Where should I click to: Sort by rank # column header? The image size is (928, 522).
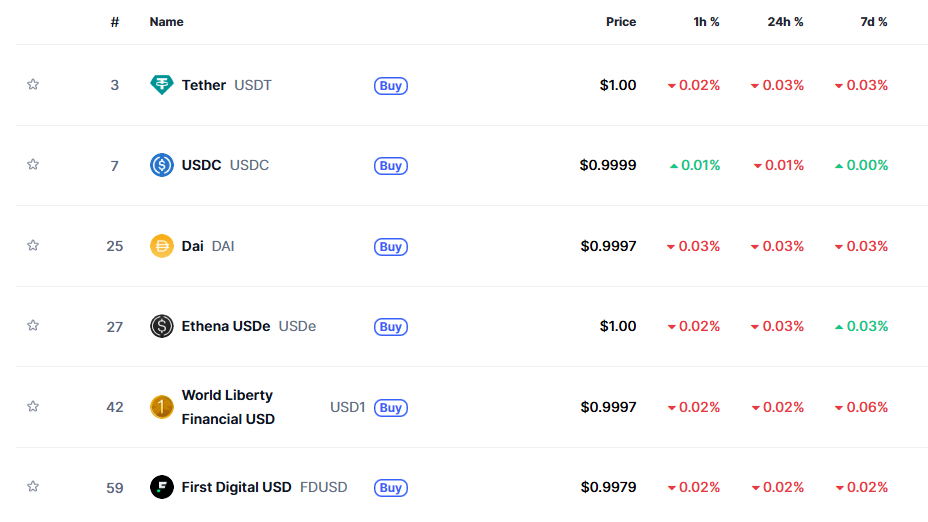[115, 22]
